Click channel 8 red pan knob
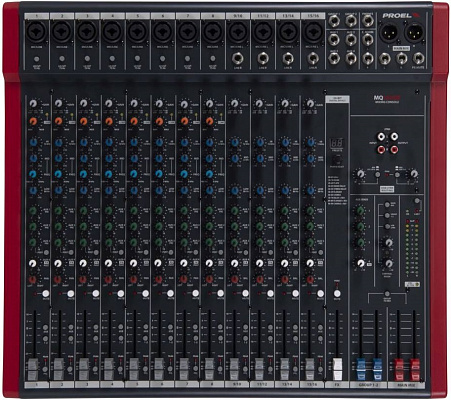The width and height of the screenshot is (451, 400). (209, 279)
